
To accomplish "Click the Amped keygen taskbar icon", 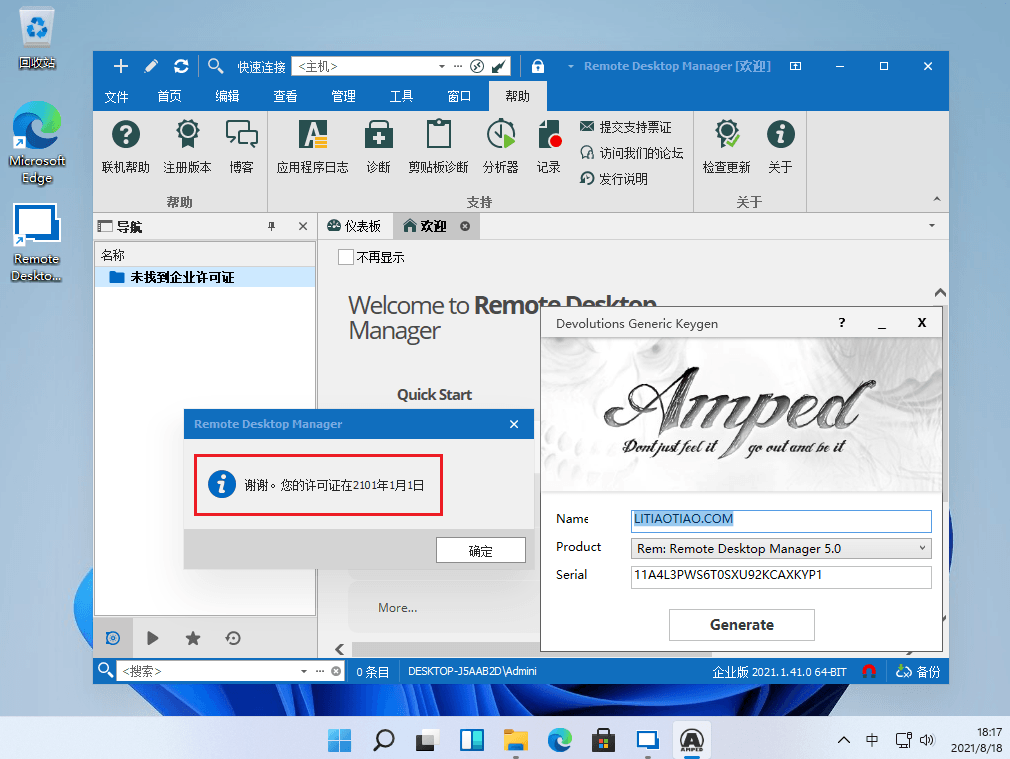I will tap(692, 740).
